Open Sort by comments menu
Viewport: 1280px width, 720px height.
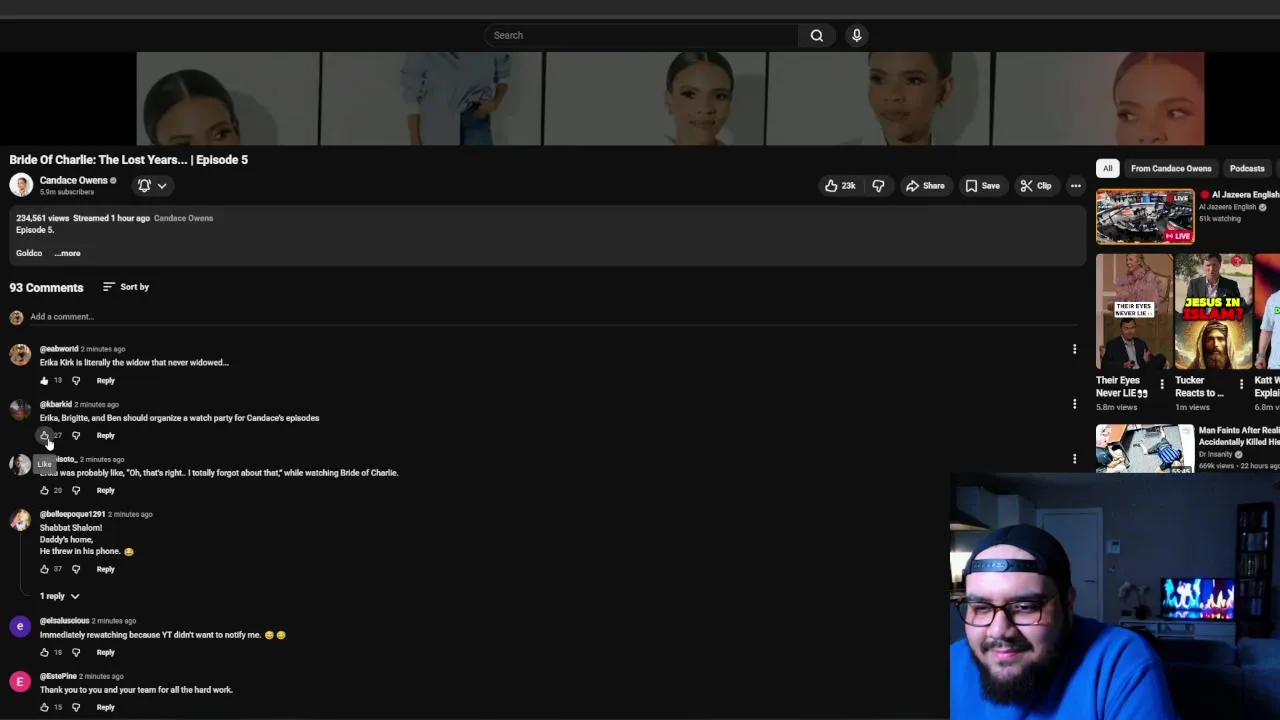tap(126, 287)
